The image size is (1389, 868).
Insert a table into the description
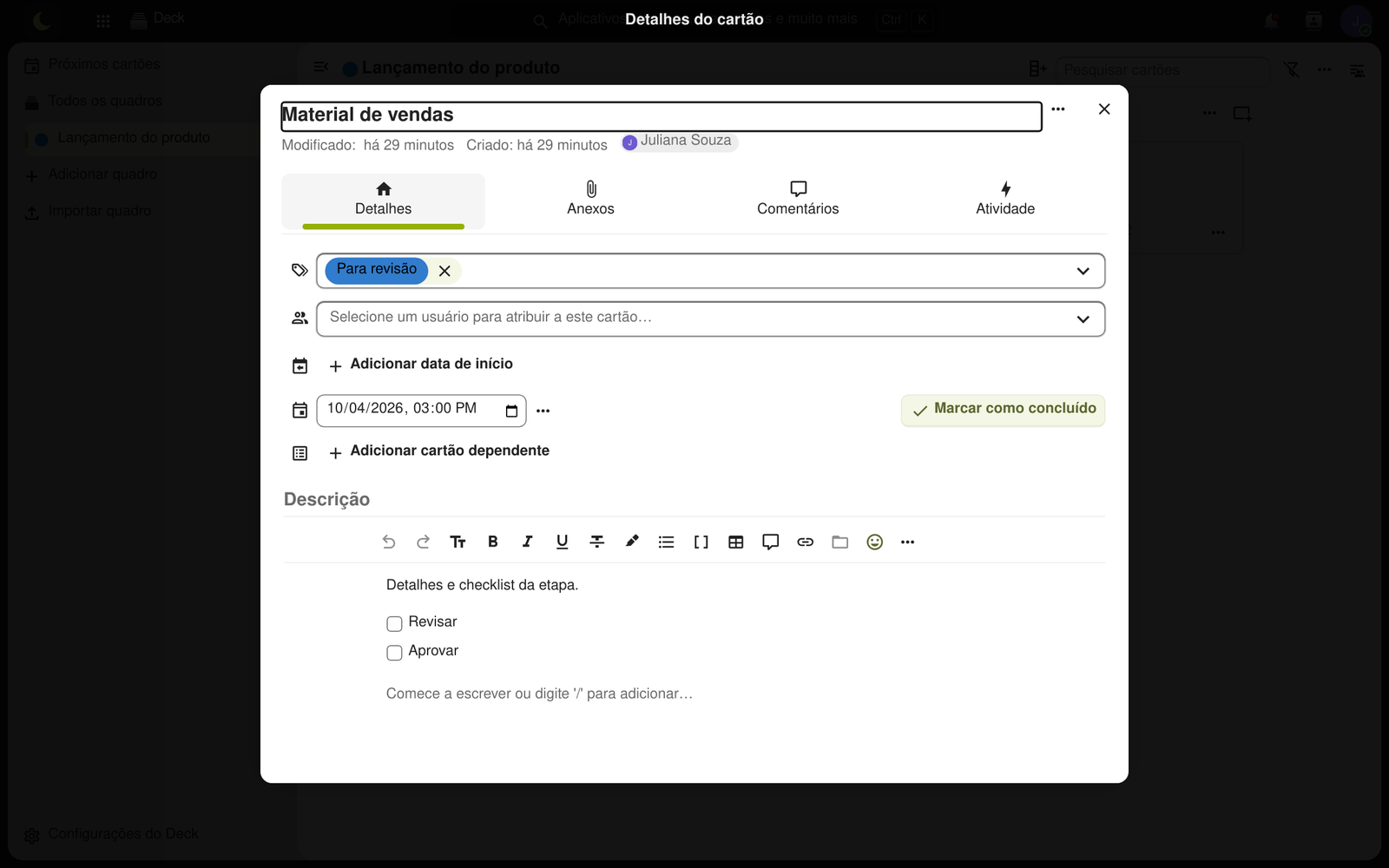736,542
